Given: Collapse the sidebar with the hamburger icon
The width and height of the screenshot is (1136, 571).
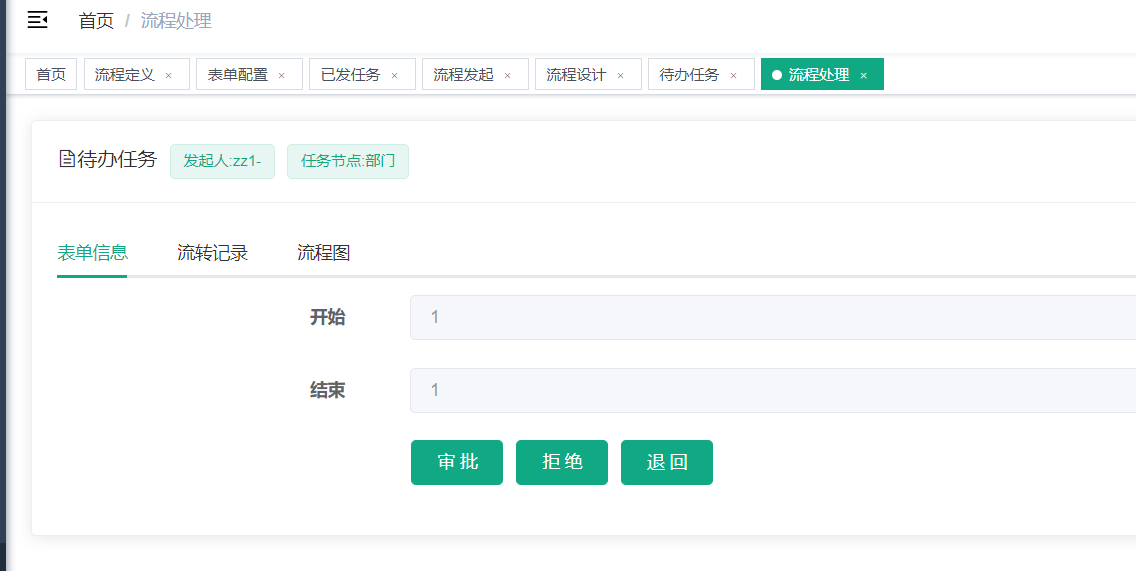Looking at the screenshot, I should click(38, 20).
